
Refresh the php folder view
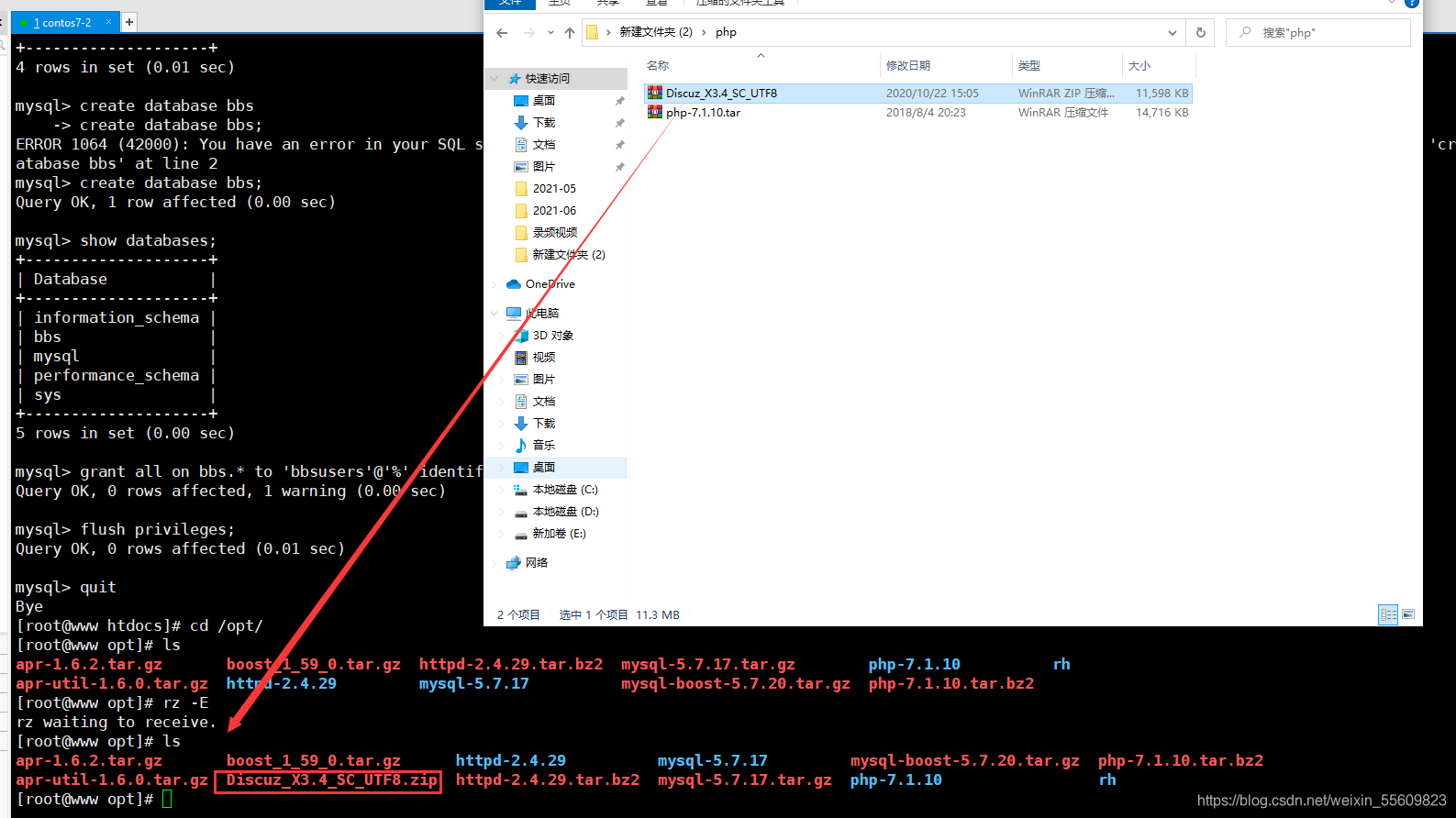tap(1201, 33)
